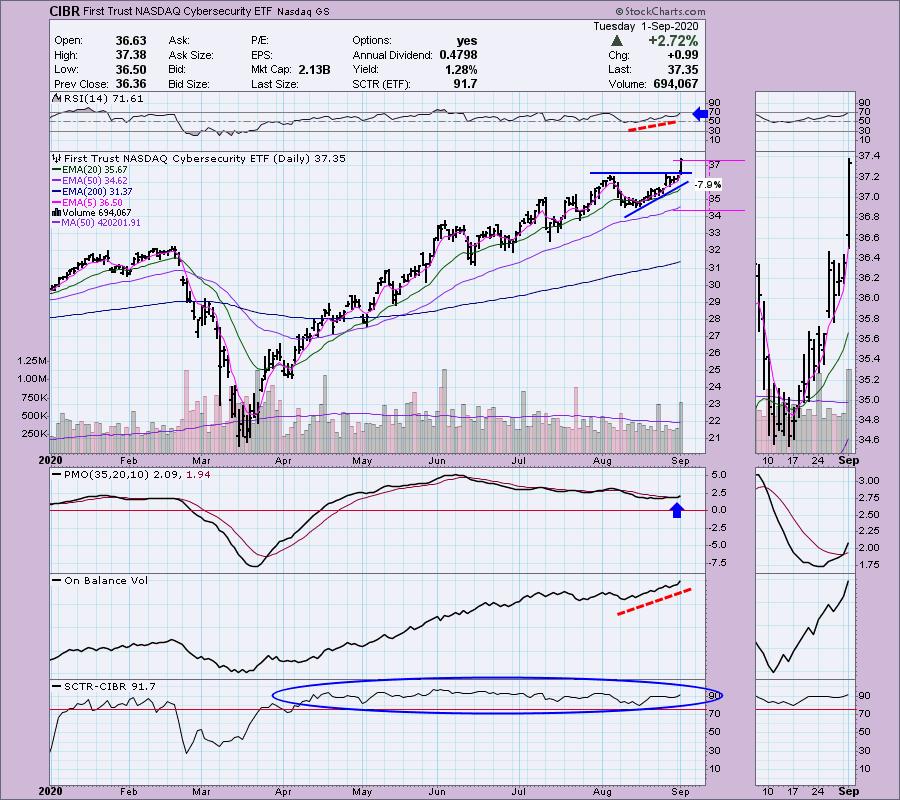Click the Nasdaq GS exchange label
The image size is (900, 800).
pos(303,11)
